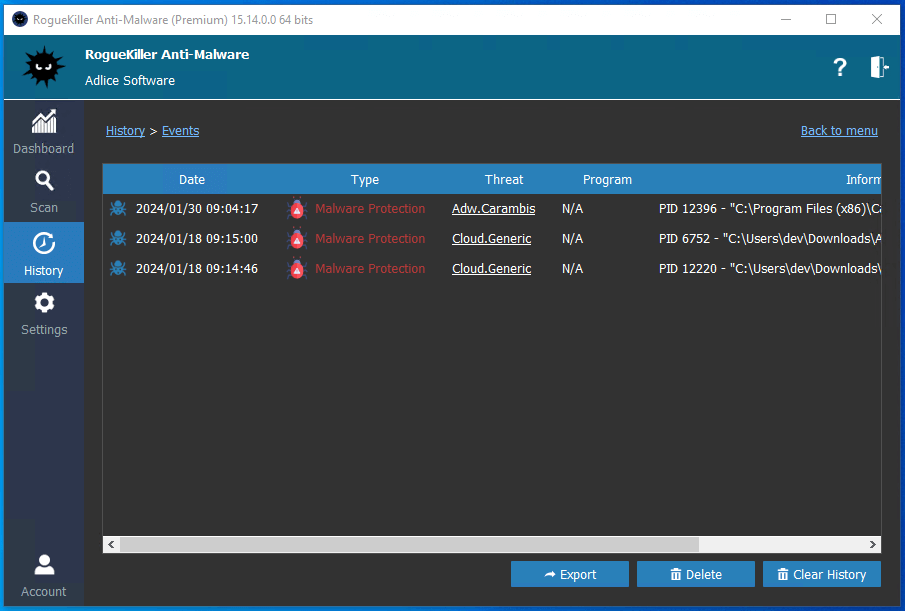
Task: Click the help question mark icon
Action: [x=840, y=67]
